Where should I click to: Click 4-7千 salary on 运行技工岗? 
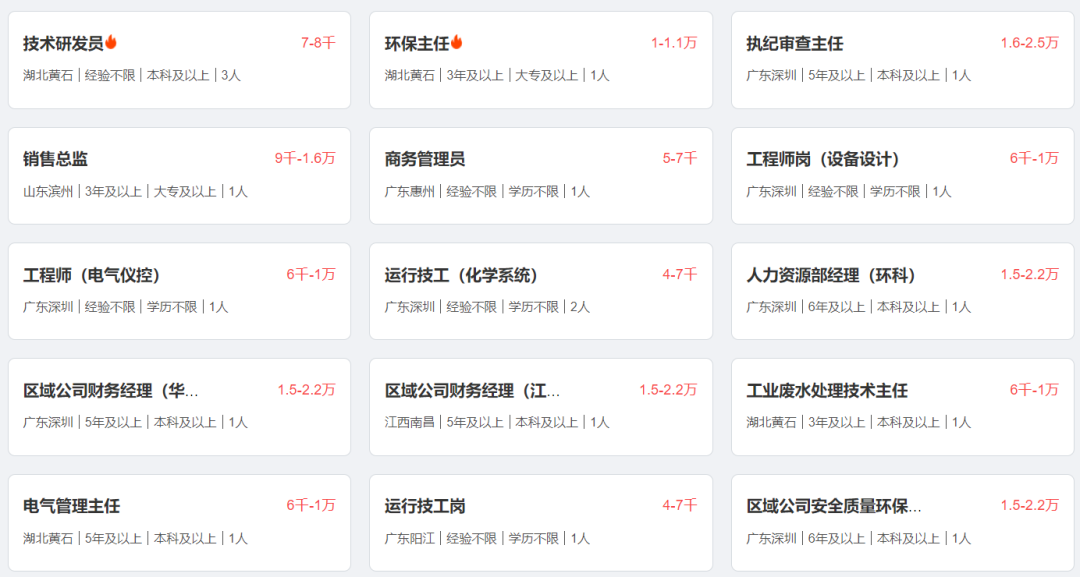click(680, 505)
